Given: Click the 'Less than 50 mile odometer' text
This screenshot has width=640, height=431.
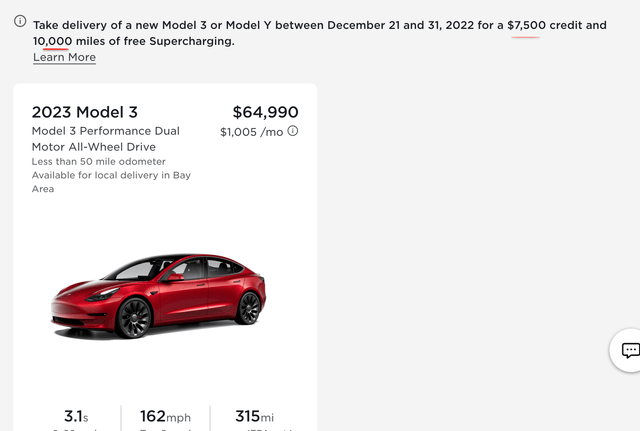Looking at the screenshot, I should (99, 161).
